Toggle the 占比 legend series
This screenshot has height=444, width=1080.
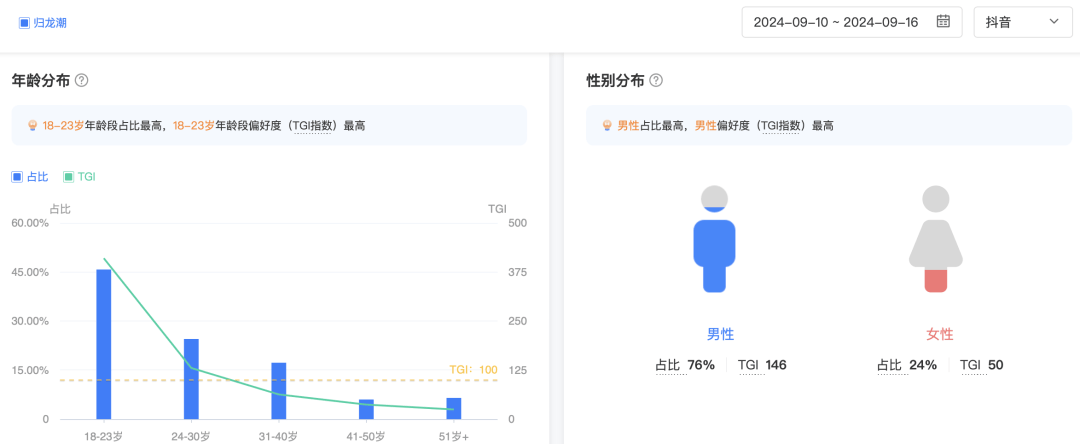click(x=30, y=177)
